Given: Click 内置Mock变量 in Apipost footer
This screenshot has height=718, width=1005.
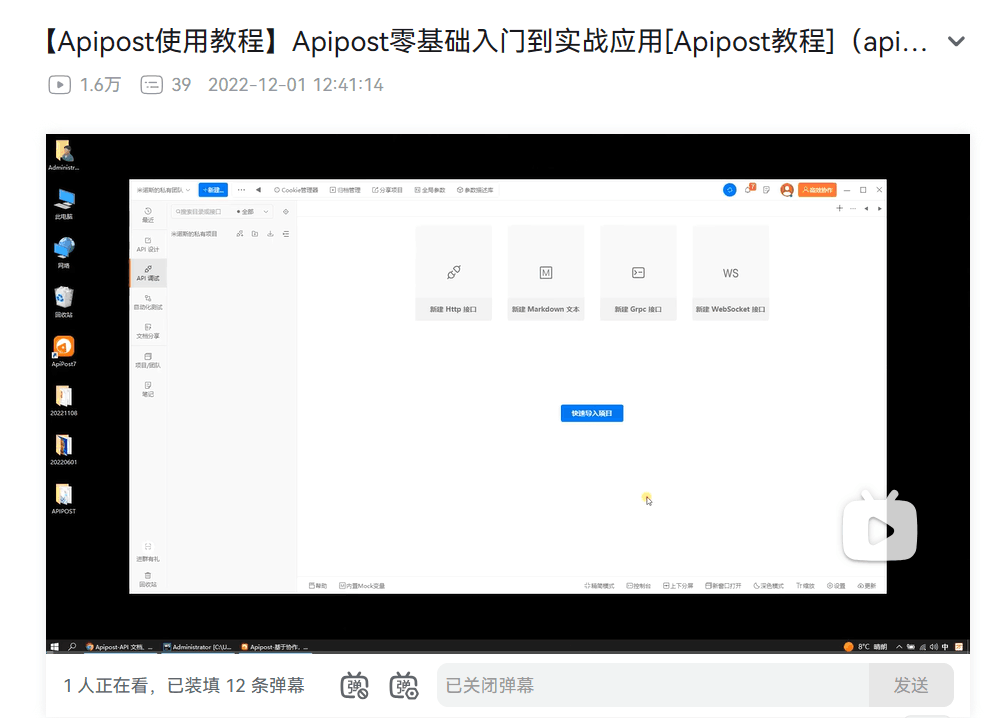Looking at the screenshot, I should tap(362, 585).
